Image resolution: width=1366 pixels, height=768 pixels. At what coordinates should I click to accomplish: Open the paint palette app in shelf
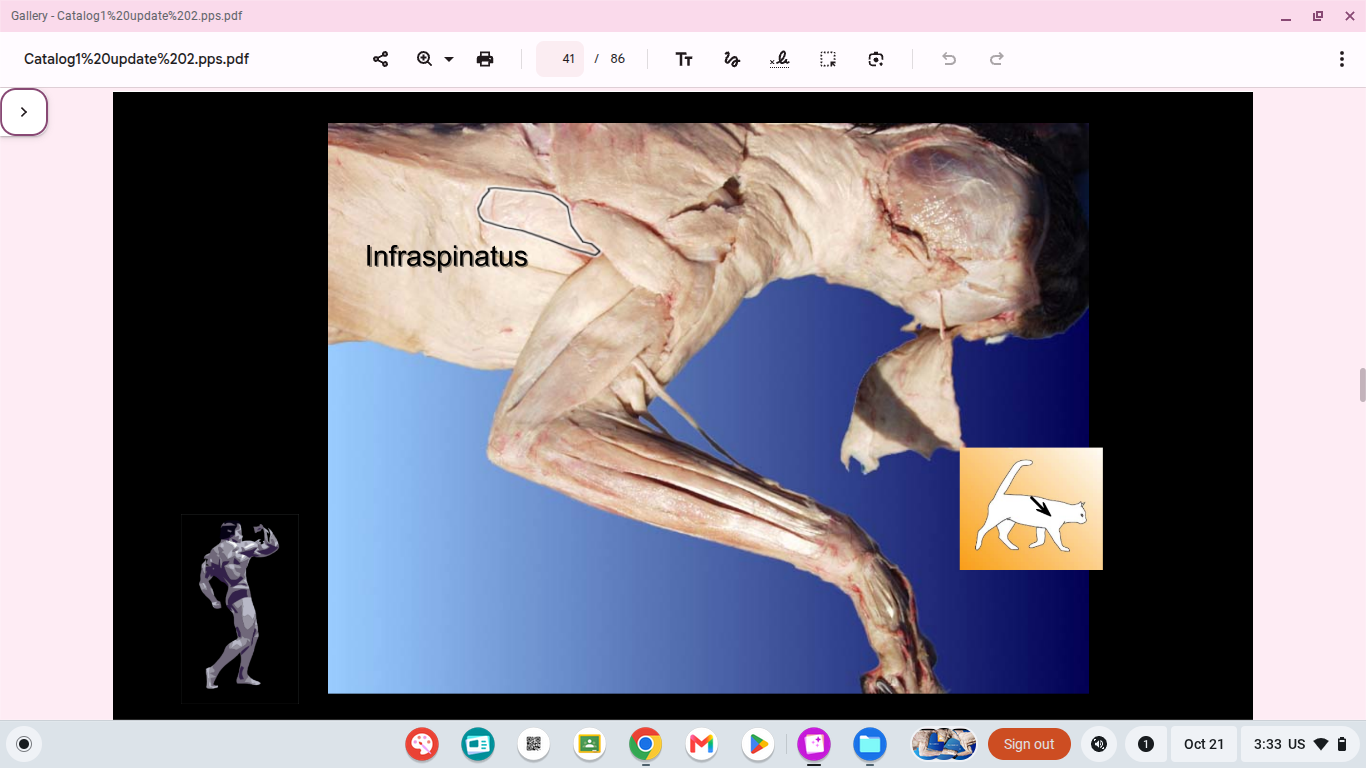422,744
